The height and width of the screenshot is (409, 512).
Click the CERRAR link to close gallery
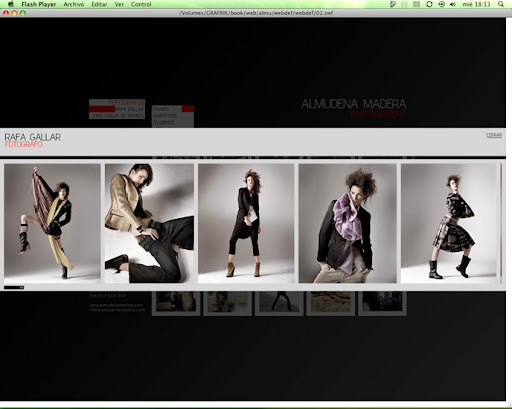pyautogui.click(x=494, y=135)
